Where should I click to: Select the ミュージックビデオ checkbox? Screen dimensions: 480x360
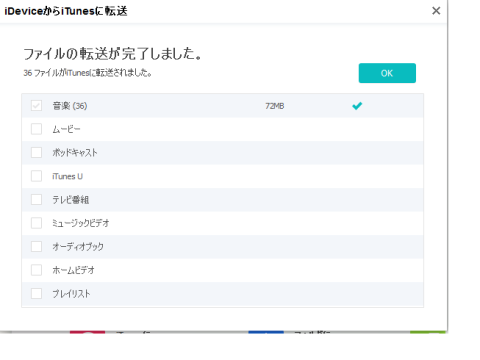click(36, 223)
